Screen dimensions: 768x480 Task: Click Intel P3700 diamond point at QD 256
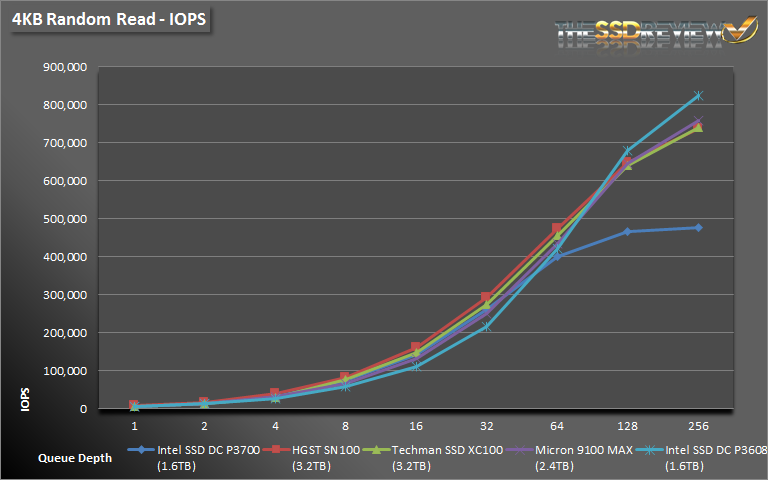click(698, 228)
